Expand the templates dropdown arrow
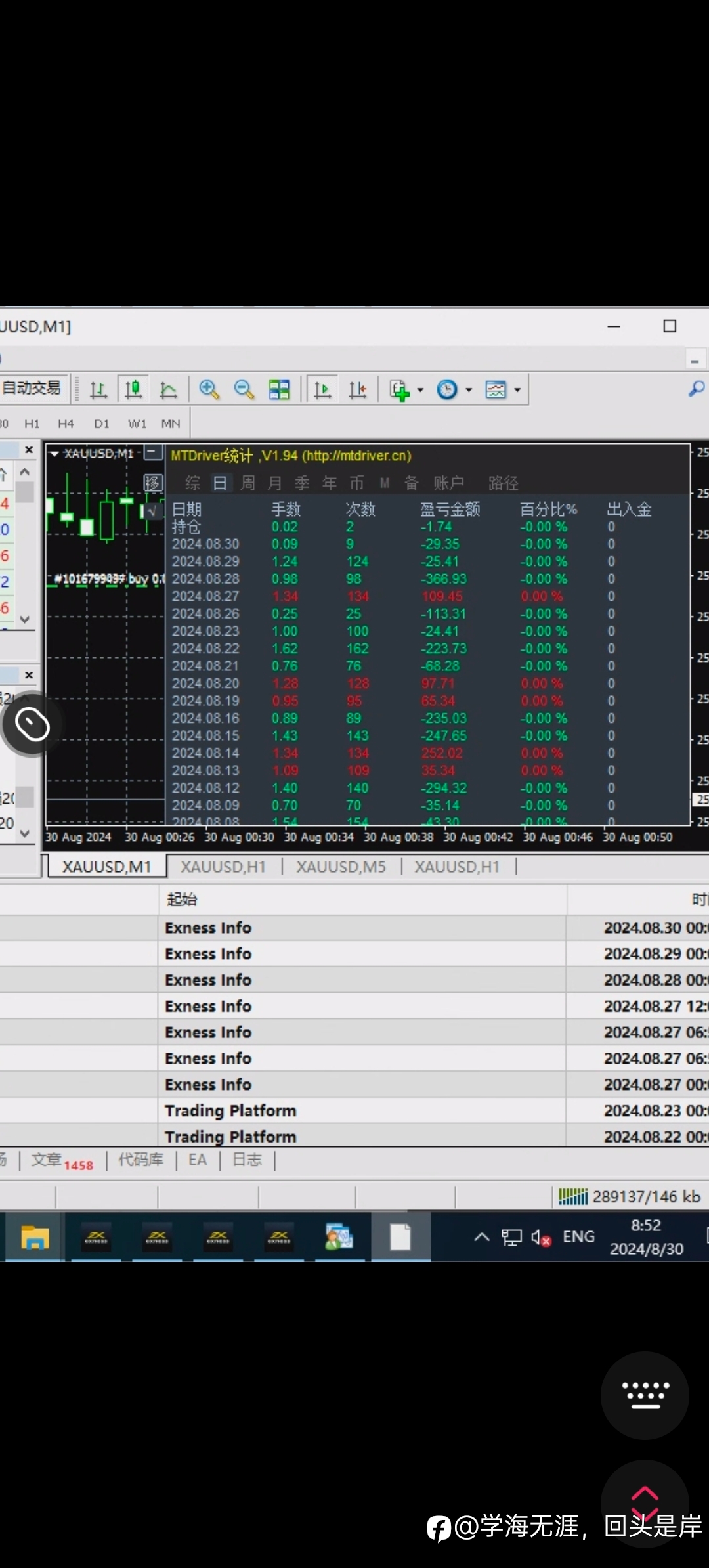 pyautogui.click(x=517, y=390)
